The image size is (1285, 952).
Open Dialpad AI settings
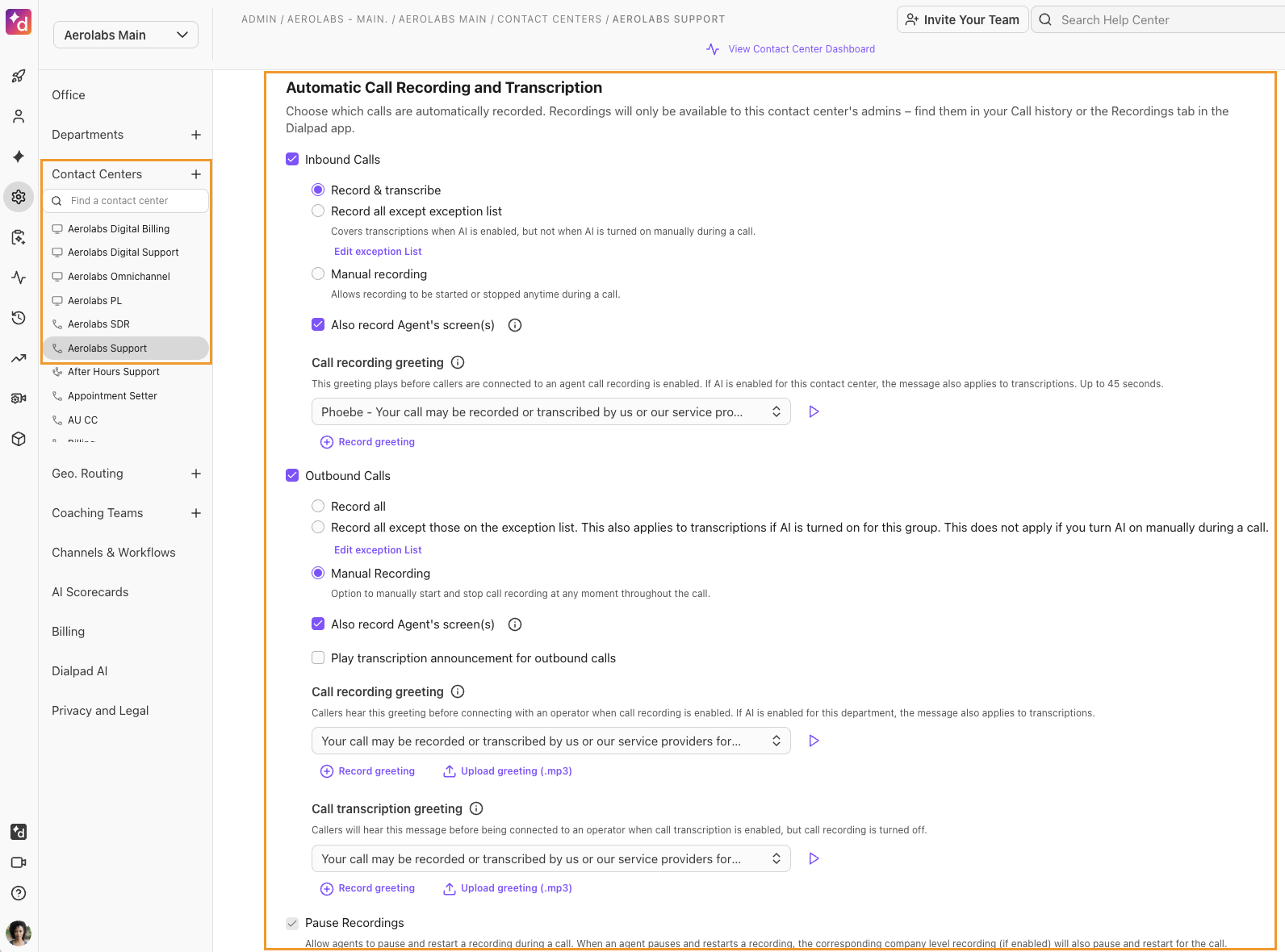80,671
